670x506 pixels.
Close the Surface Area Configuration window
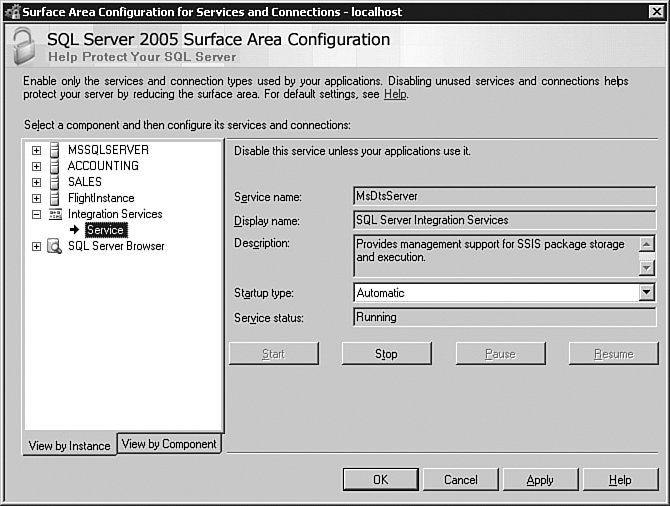click(x=656, y=12)
